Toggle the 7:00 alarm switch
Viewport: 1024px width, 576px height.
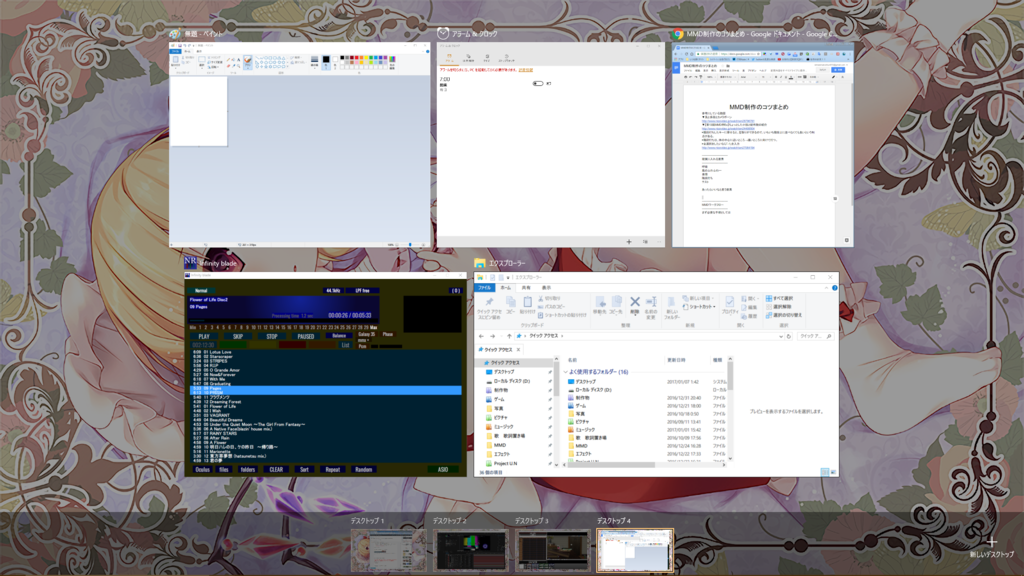(537, 84)
